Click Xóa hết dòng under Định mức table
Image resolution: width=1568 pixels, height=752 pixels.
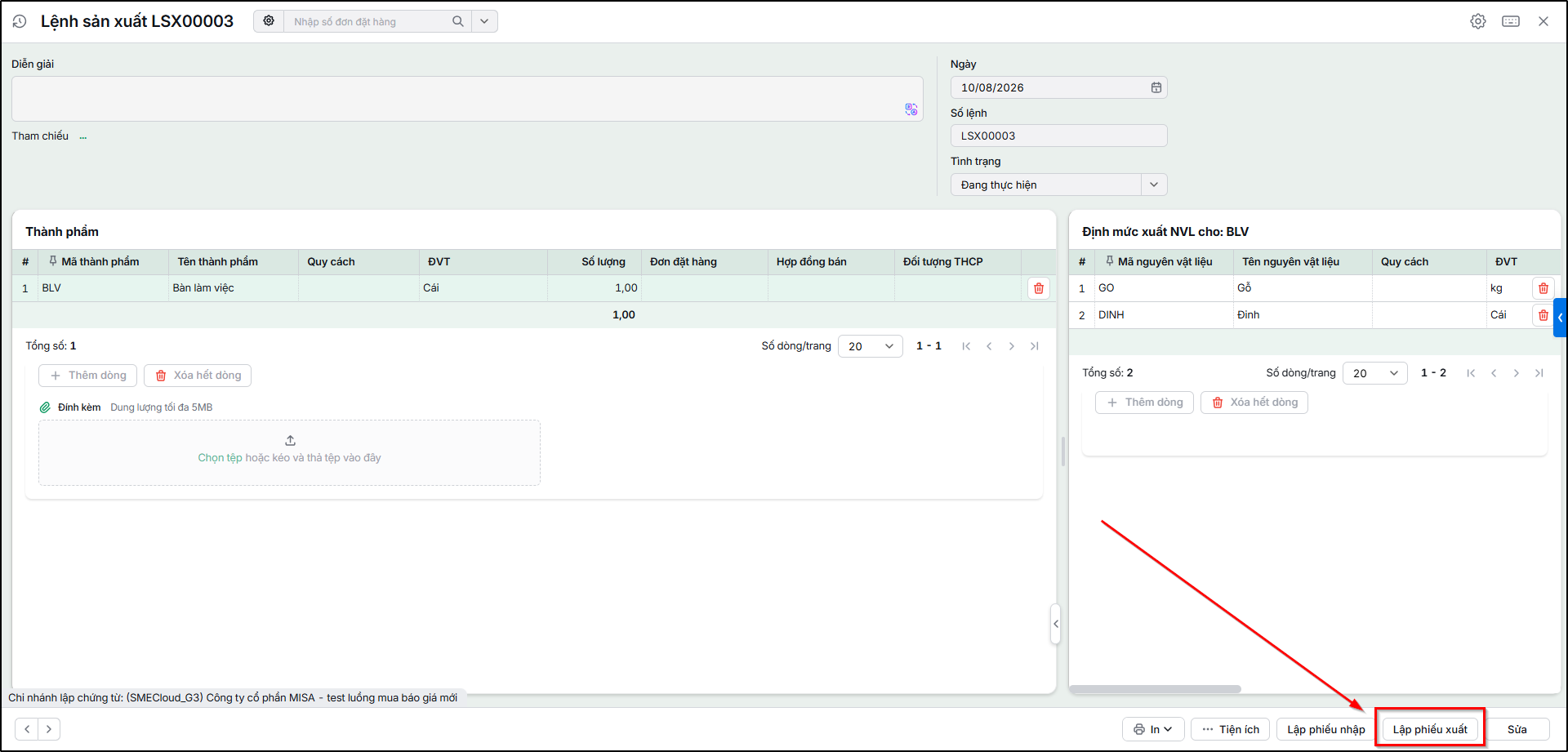(1254, 403)
